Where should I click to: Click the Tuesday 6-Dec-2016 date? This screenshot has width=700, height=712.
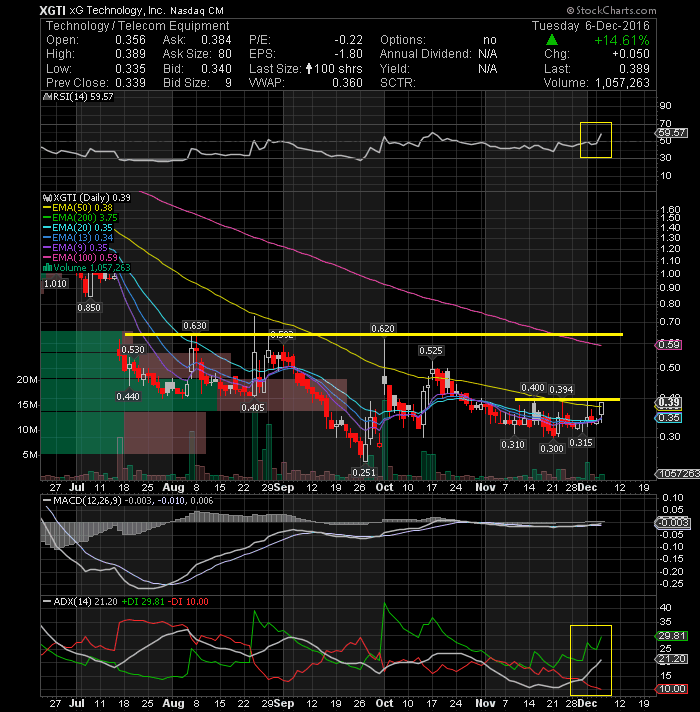point(591,26)
